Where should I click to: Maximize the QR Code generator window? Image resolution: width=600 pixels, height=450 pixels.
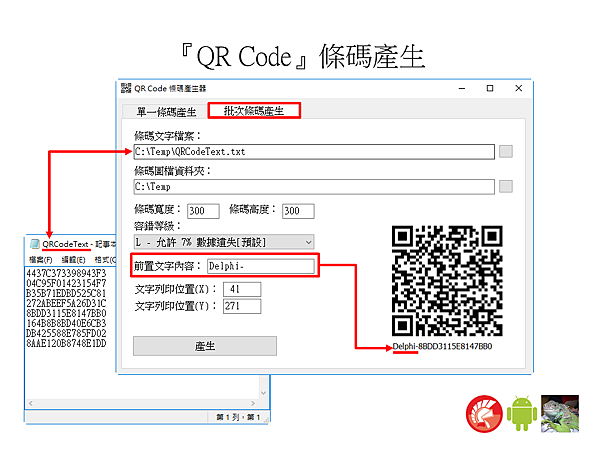tap(490, 88)
